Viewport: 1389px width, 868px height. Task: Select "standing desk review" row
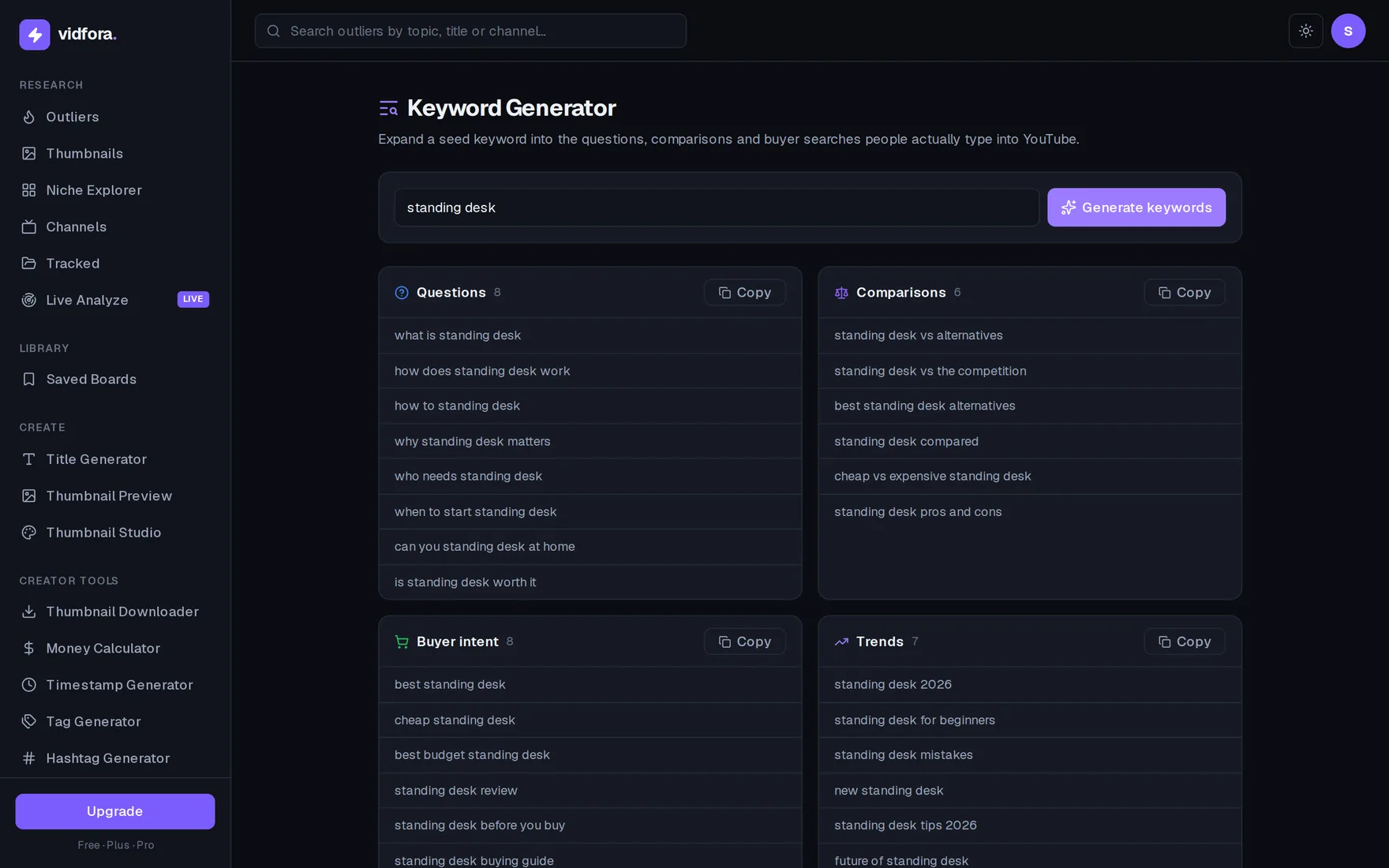click(590, 791)
